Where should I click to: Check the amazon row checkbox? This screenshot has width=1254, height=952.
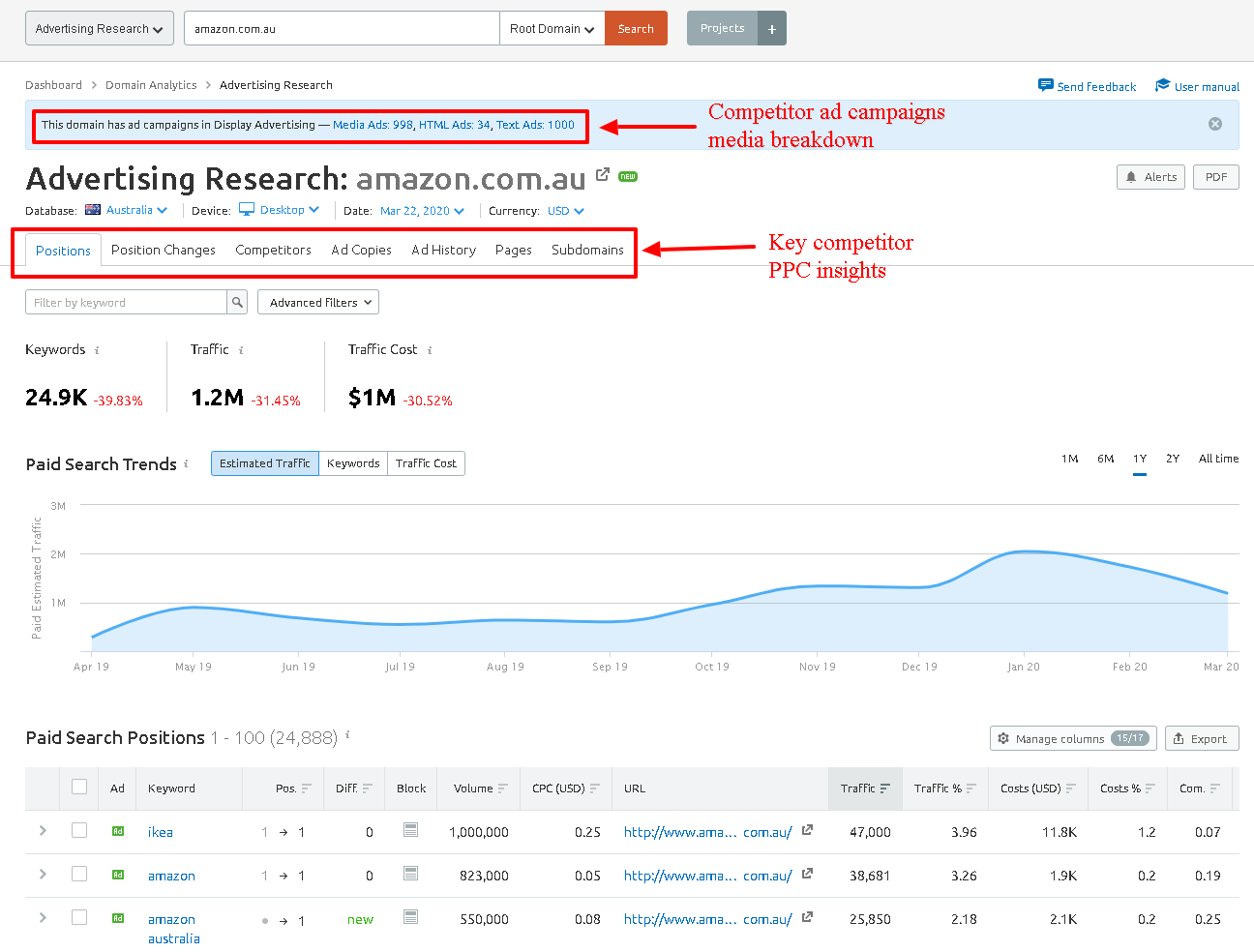pos(79,874)
